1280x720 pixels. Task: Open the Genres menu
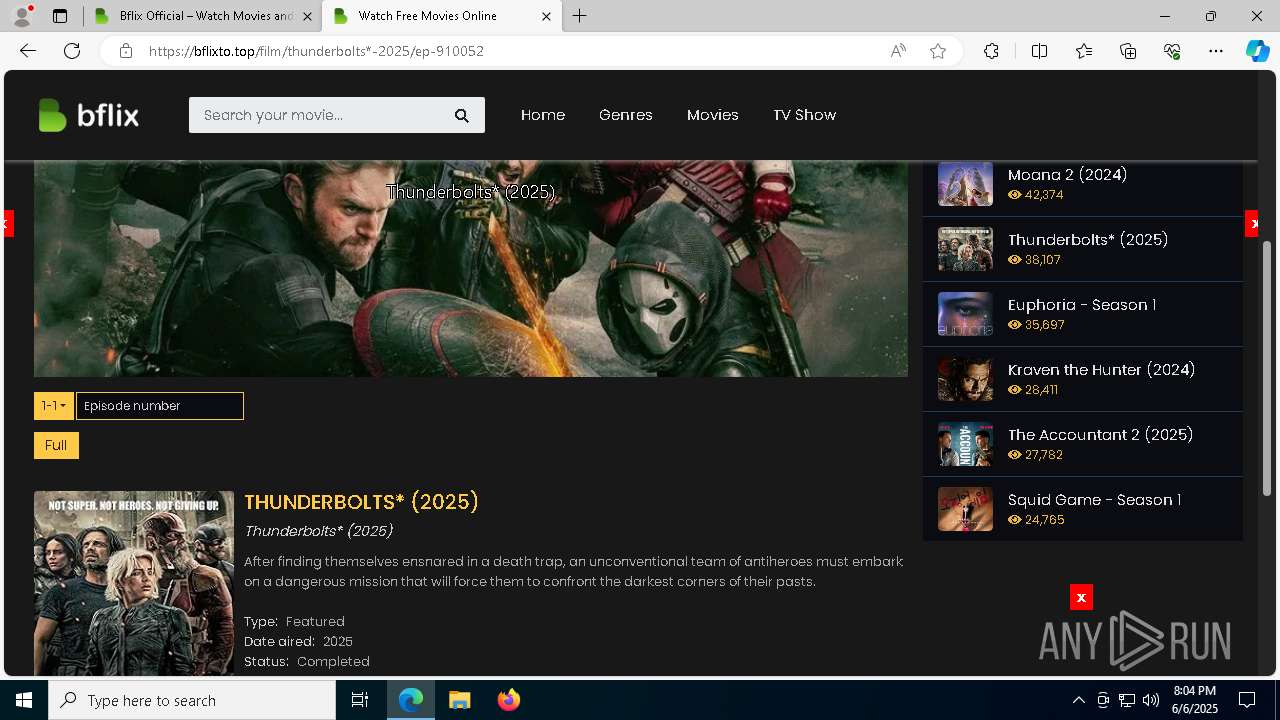click(x=626, y=115)
